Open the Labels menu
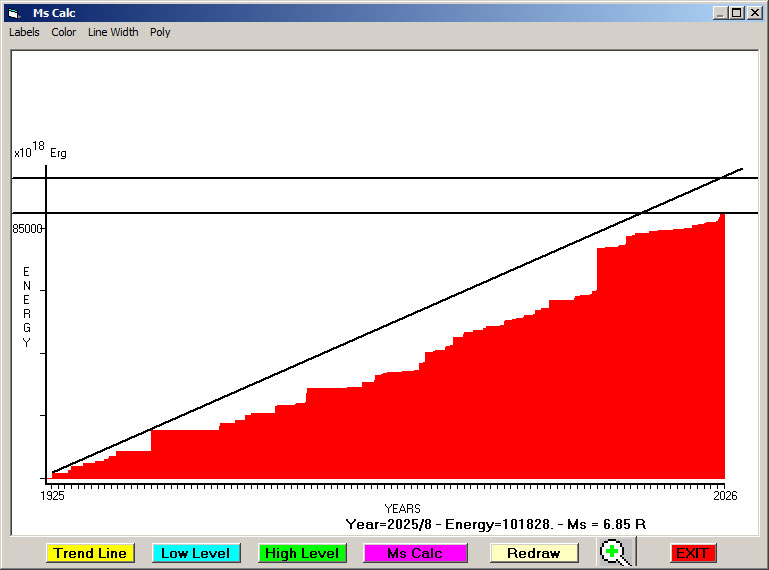 pos(24,32)
